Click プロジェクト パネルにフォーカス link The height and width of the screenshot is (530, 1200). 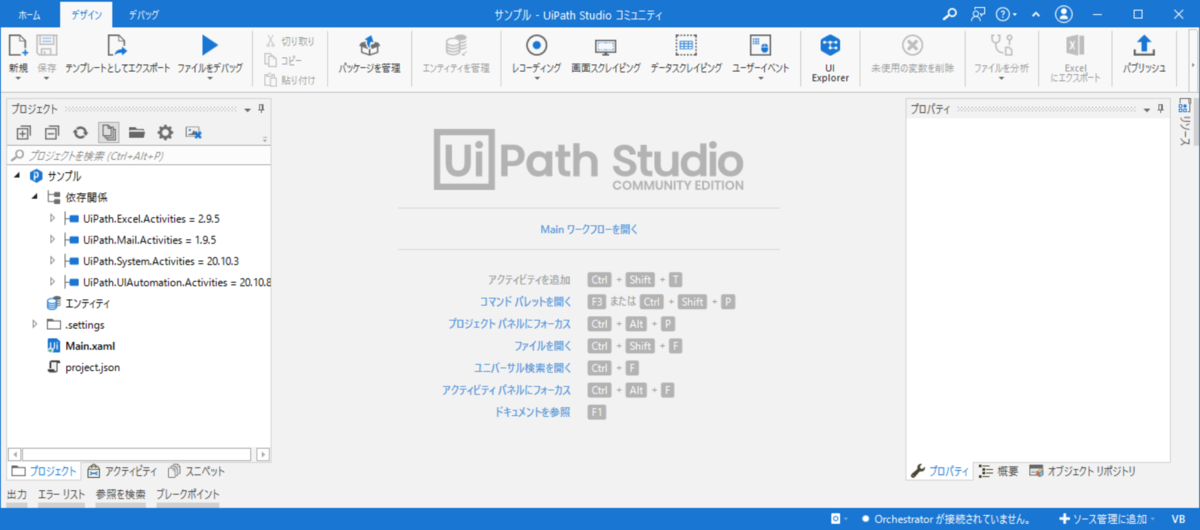click(x=509, y=323)
